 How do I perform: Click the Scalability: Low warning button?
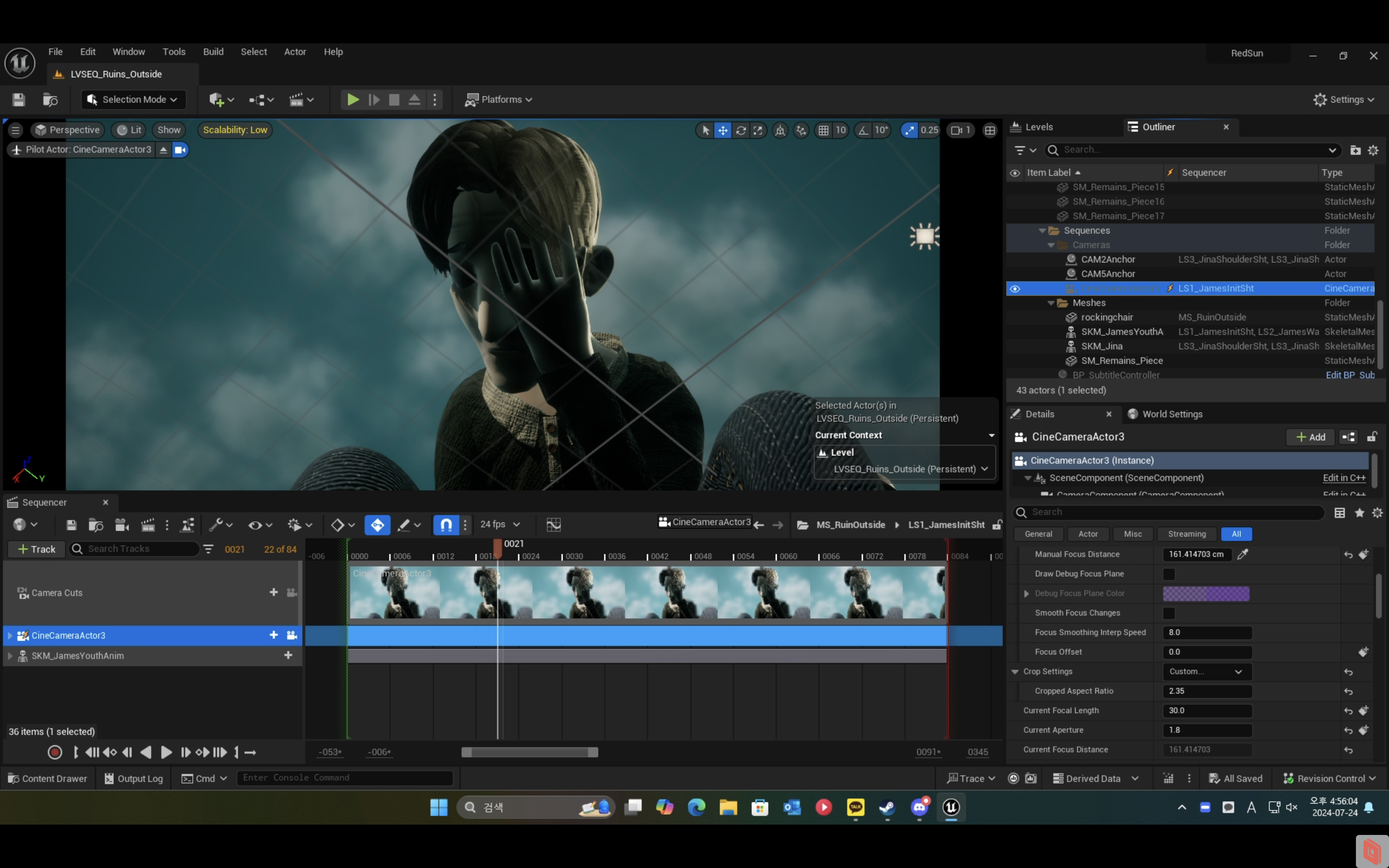(x=235, y=130)
